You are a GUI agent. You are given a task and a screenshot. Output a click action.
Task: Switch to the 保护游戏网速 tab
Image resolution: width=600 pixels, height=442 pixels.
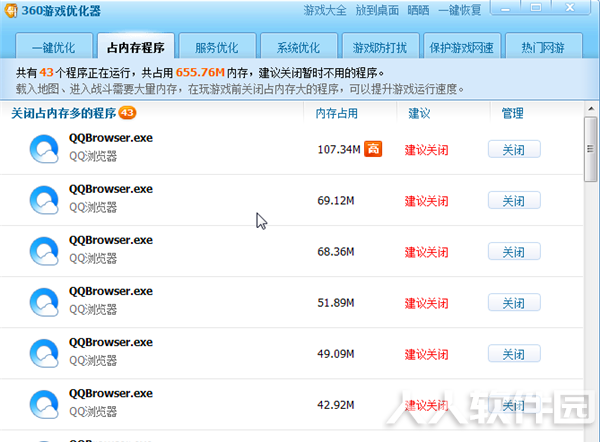click(x=461, y=46)
